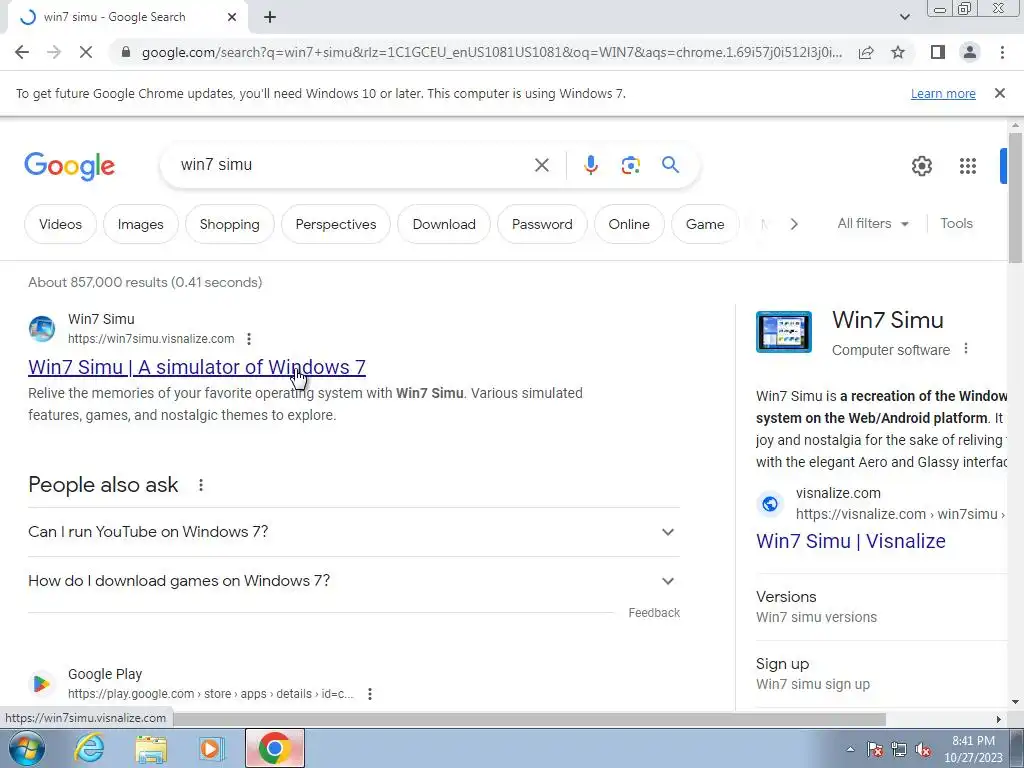Open the Action Center flag icon
The width and height of the screenshot is (1024, 768).
(x=874, y=750)
